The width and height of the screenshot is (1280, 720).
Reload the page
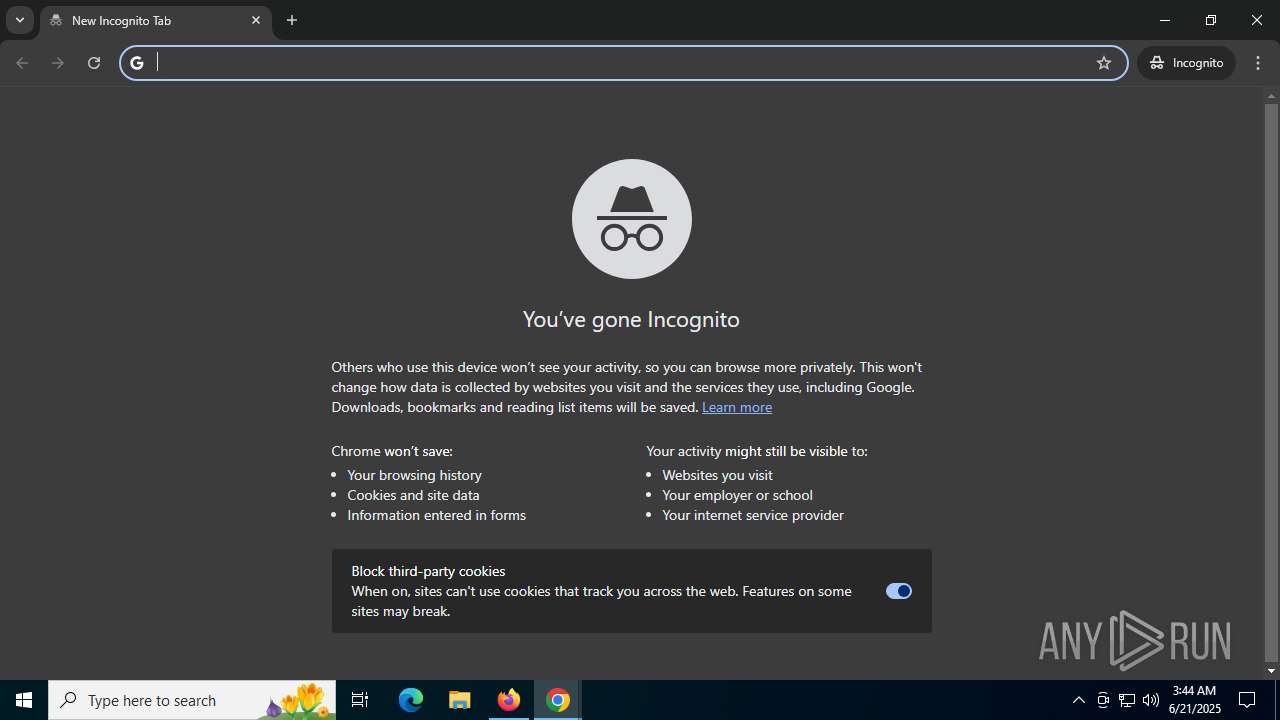pos(94,63)
